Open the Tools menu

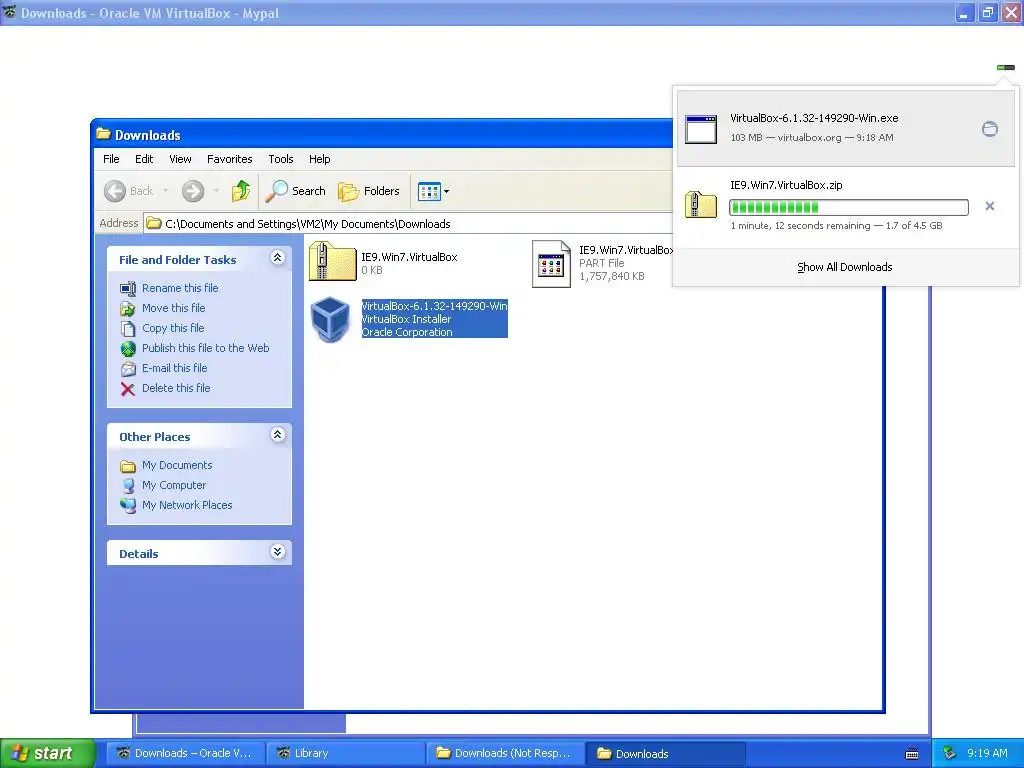click(x=281, y=159)
